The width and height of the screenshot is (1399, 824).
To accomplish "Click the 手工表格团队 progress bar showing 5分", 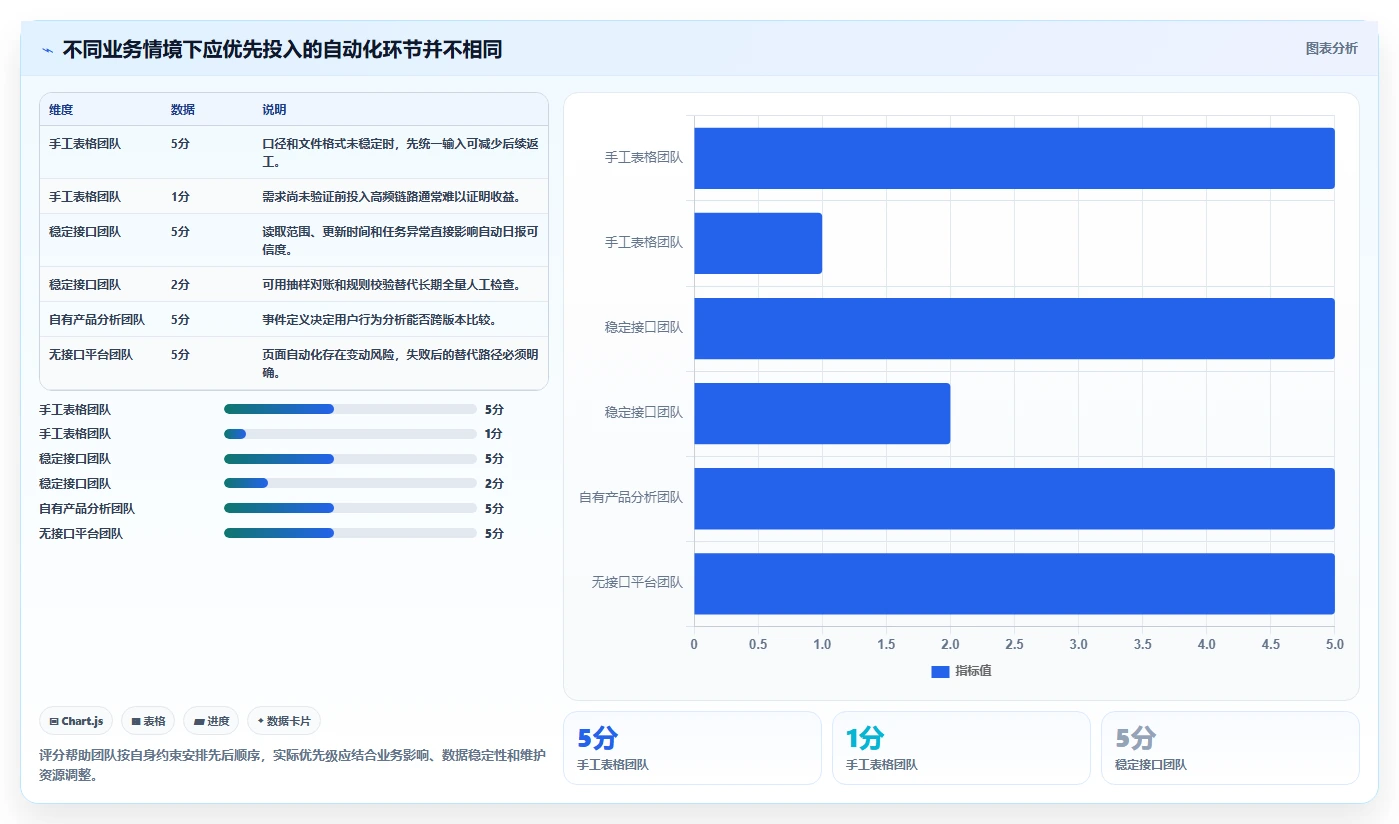I will pos(350,409).
